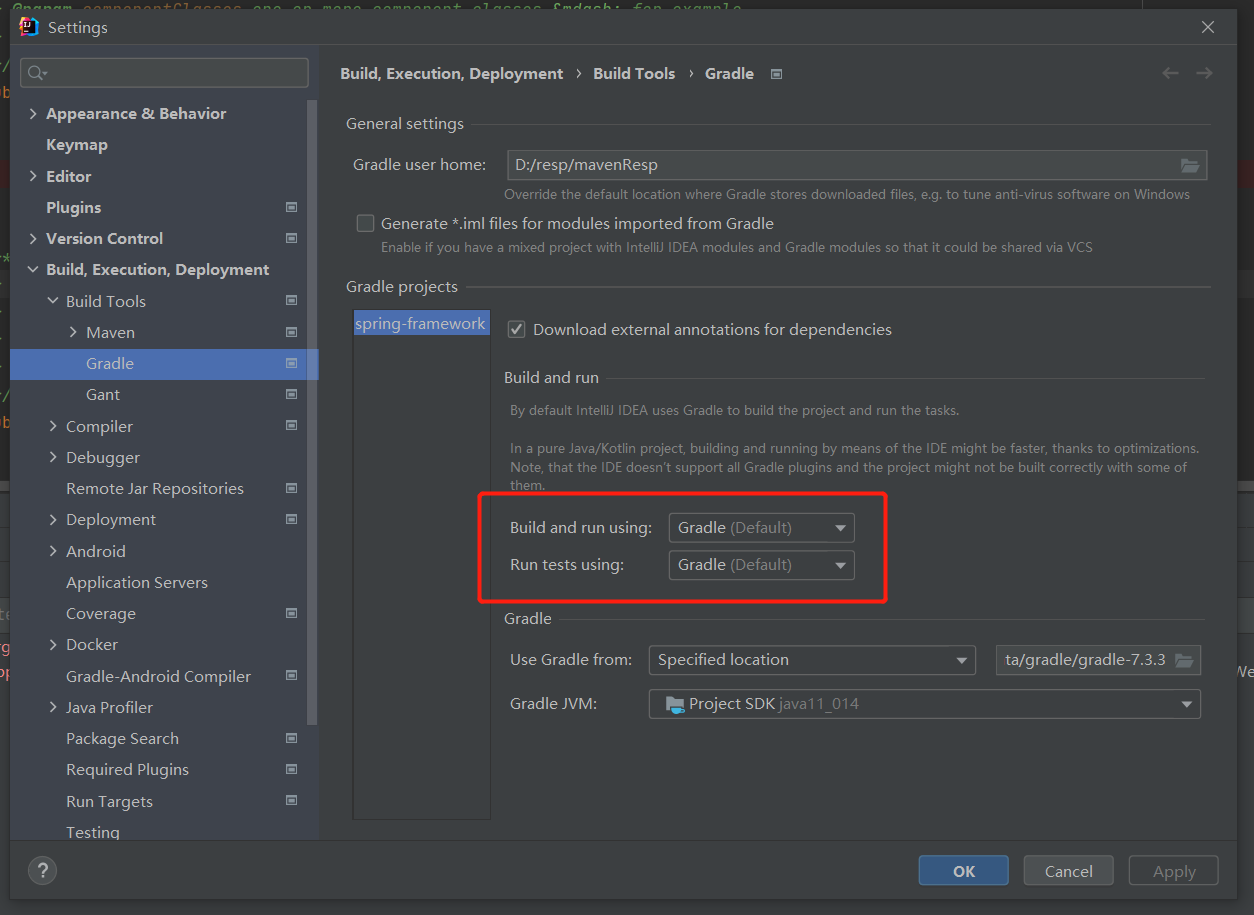Viewport: 1254px width, 915px height.
Task: Collapse Build, Execution, Deployment section
Action: point(33,269)
